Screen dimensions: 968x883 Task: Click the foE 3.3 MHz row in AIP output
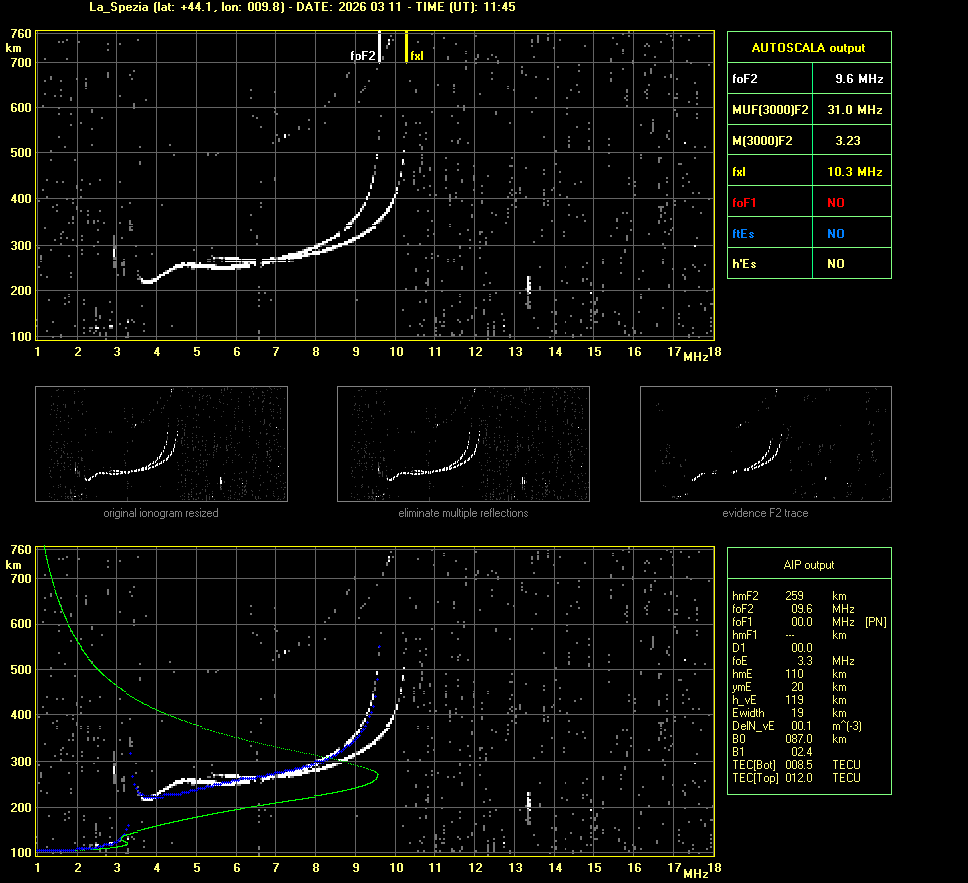[792, 660]
